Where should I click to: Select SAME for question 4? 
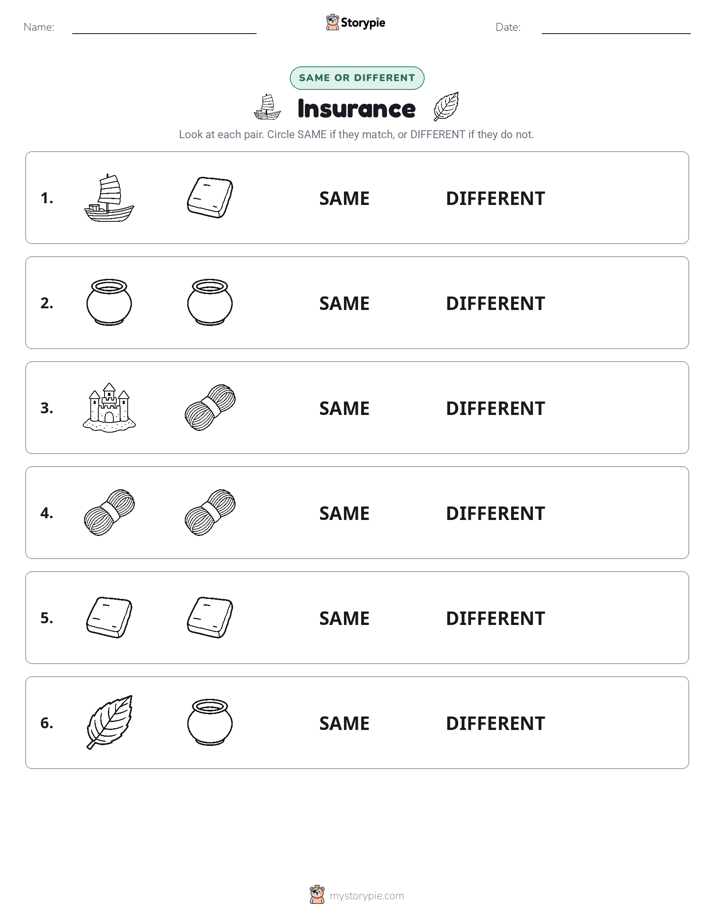tap(344, 513)
